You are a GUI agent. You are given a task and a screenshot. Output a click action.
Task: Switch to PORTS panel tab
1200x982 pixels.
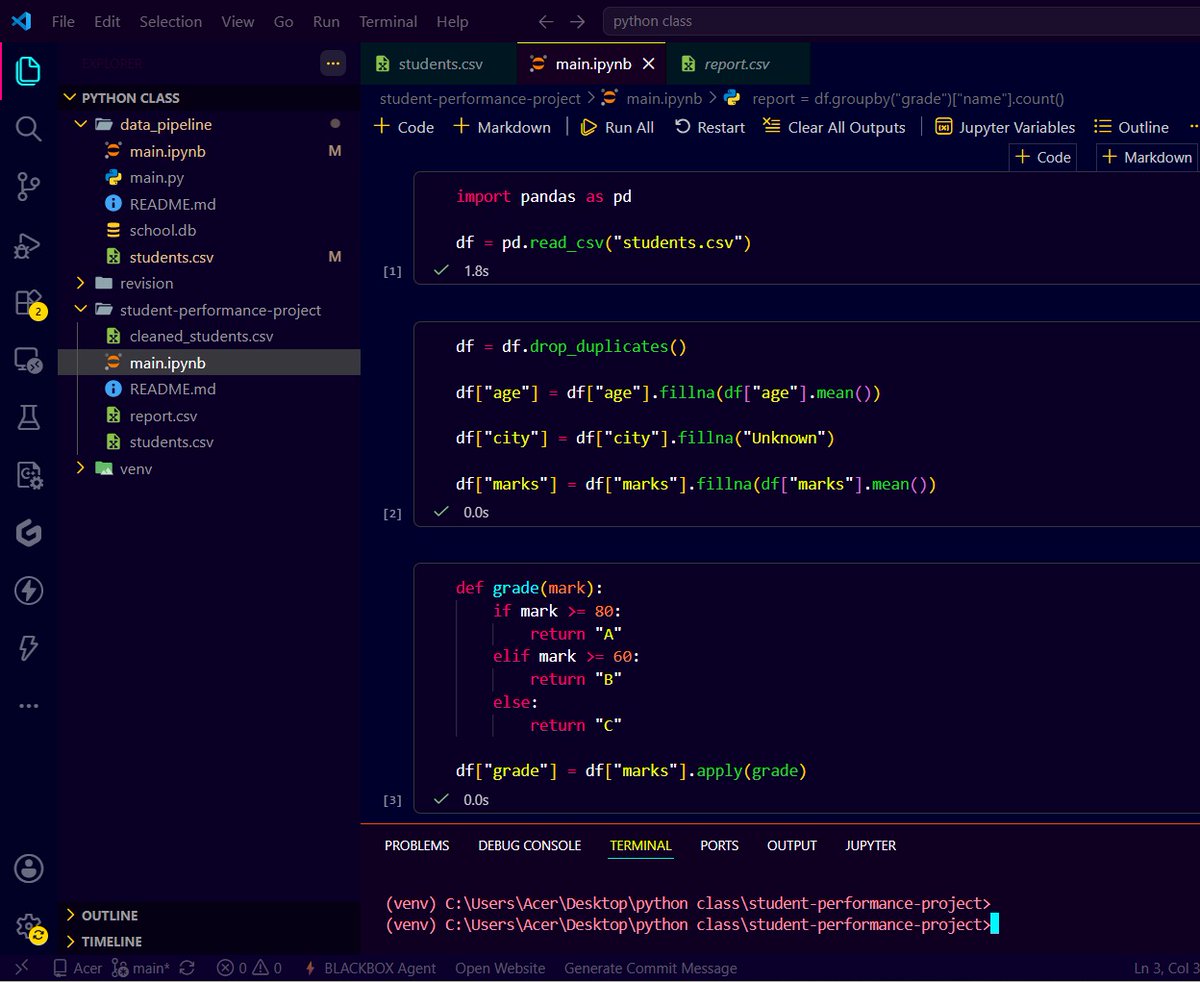719,845
